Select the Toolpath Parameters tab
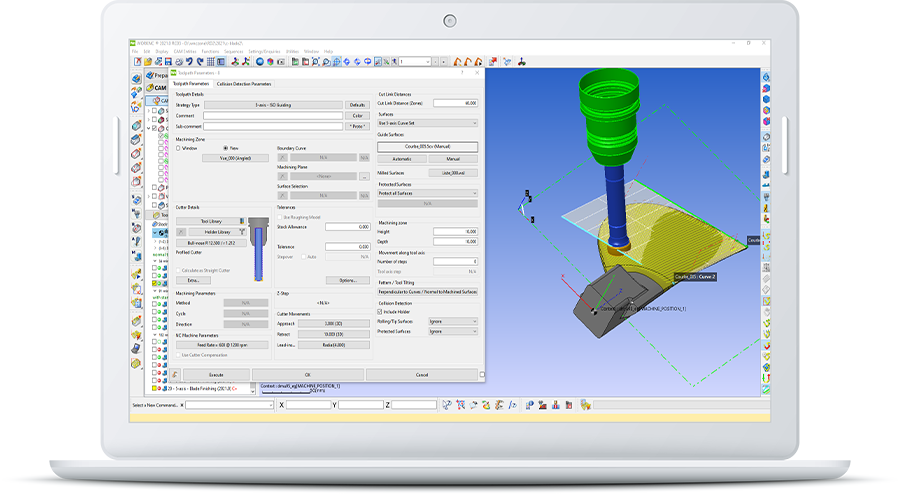The width and height of the screenshot is (900, 494). tap(191, 84)
